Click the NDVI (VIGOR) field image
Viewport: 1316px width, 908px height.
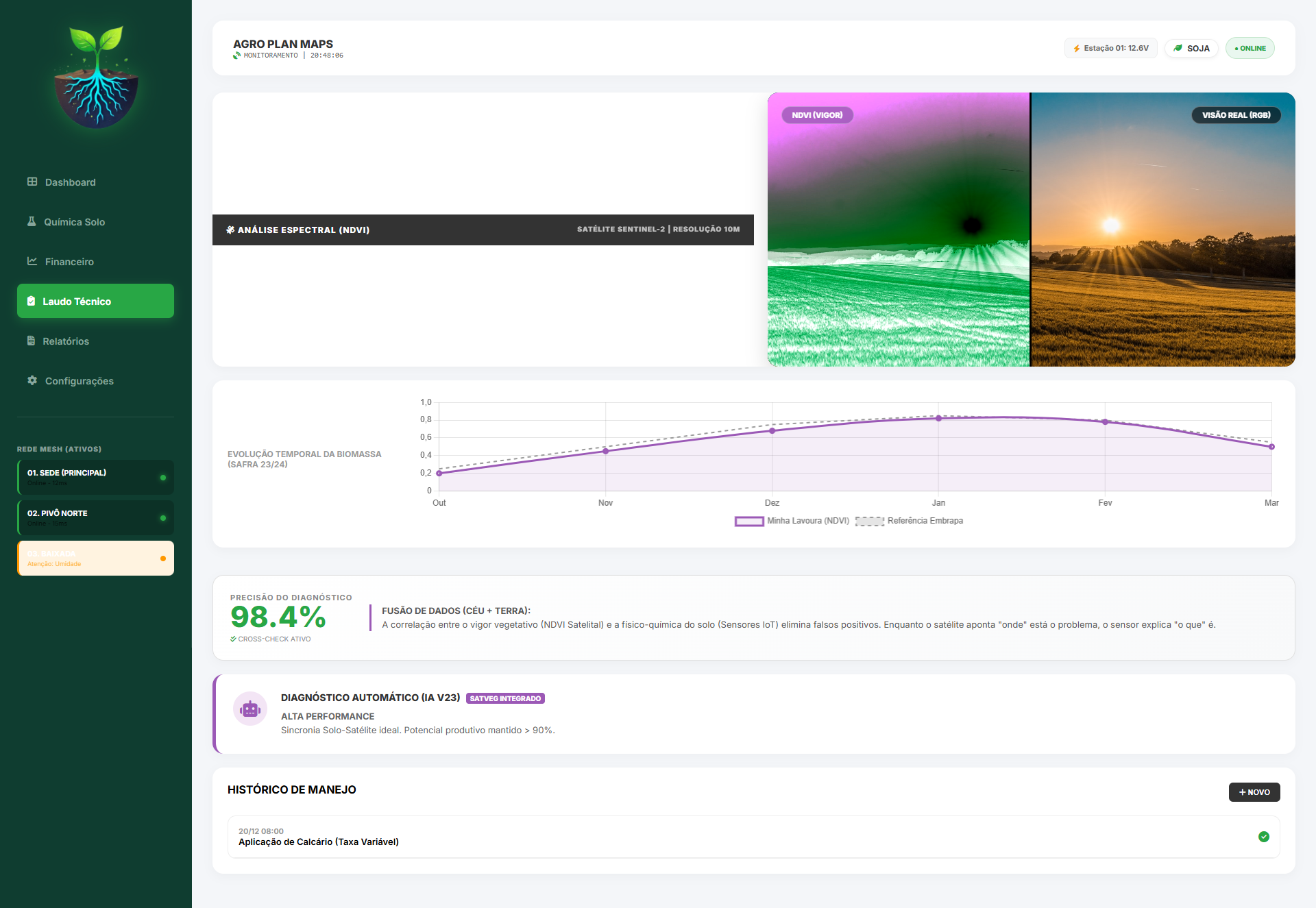point(899,230)
